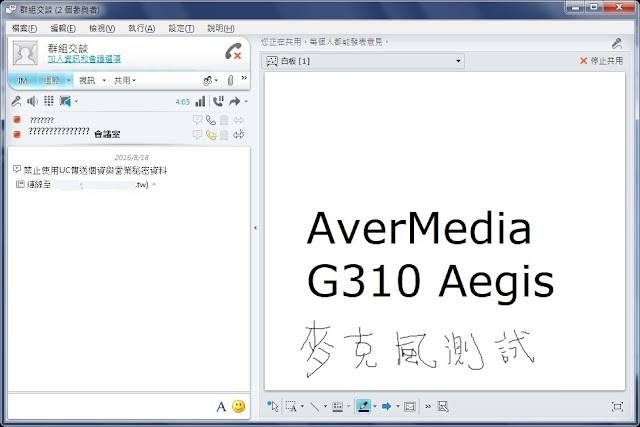Click the message 禁止使用UC傳送個資與營業秘密資料
The image size is (640, 427).
[x=95, y=170]
